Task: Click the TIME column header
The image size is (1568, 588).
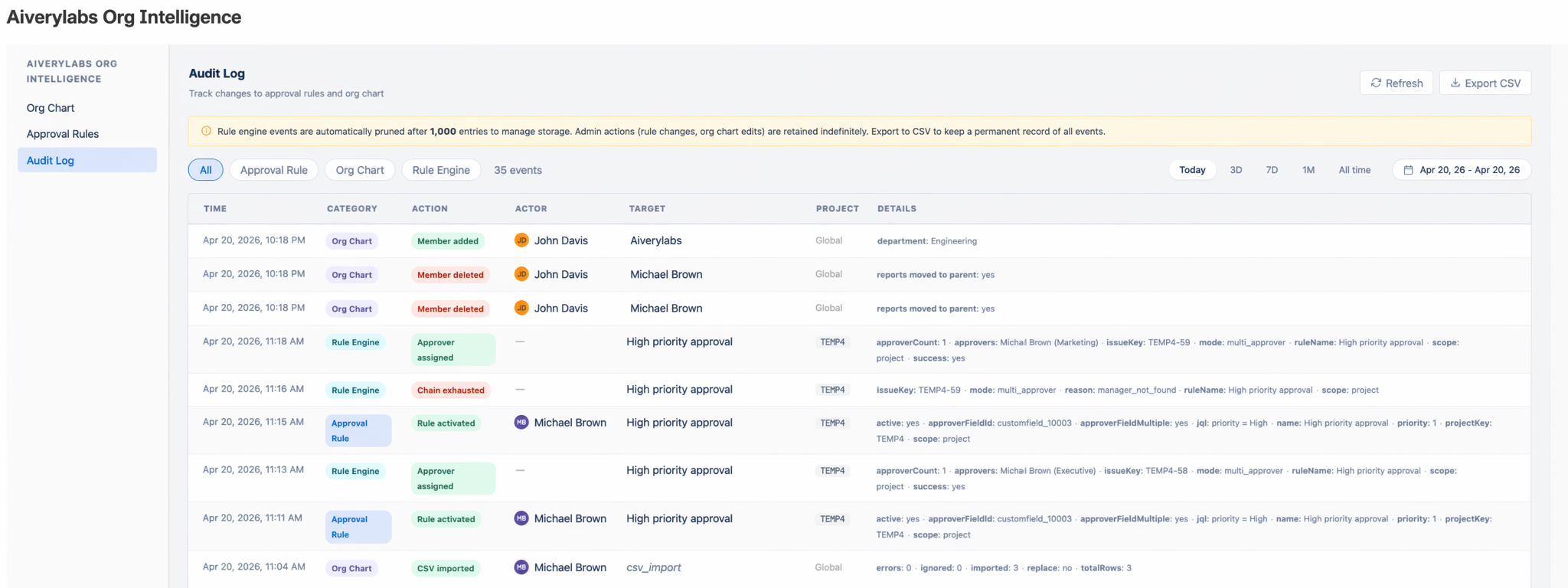Action: pyautogui.click(x=215, y=208)
